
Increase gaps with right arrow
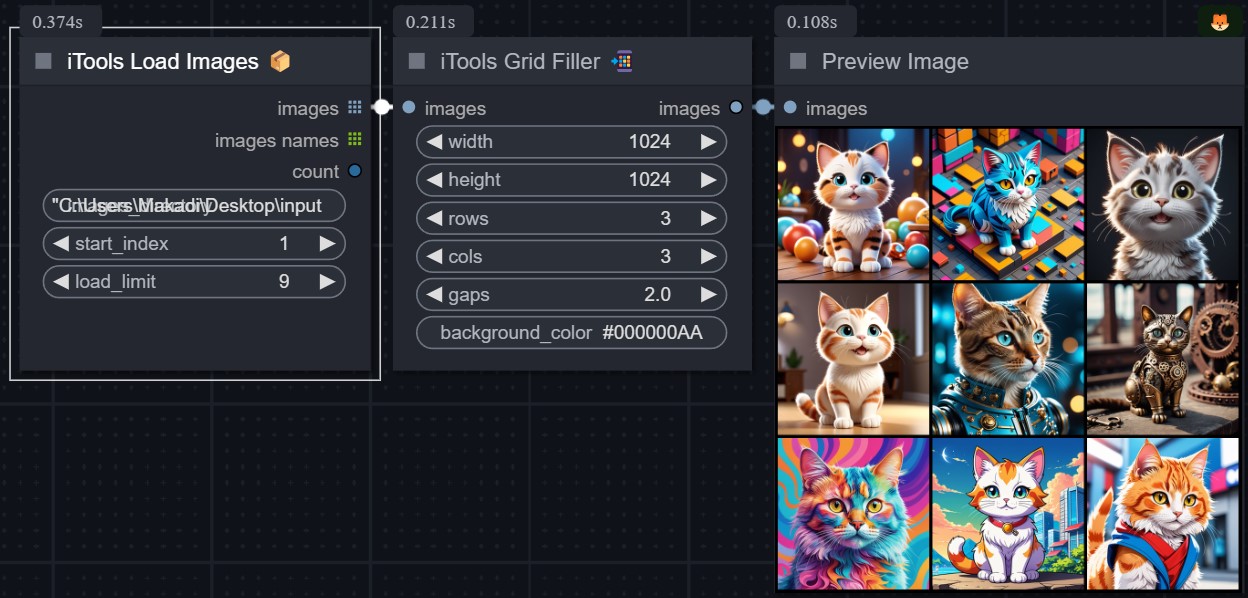[708, 295]
